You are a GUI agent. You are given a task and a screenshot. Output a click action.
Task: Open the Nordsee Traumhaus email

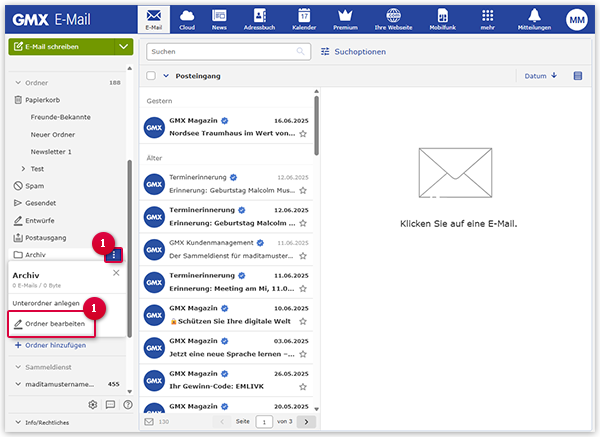[x=226, y=127]
